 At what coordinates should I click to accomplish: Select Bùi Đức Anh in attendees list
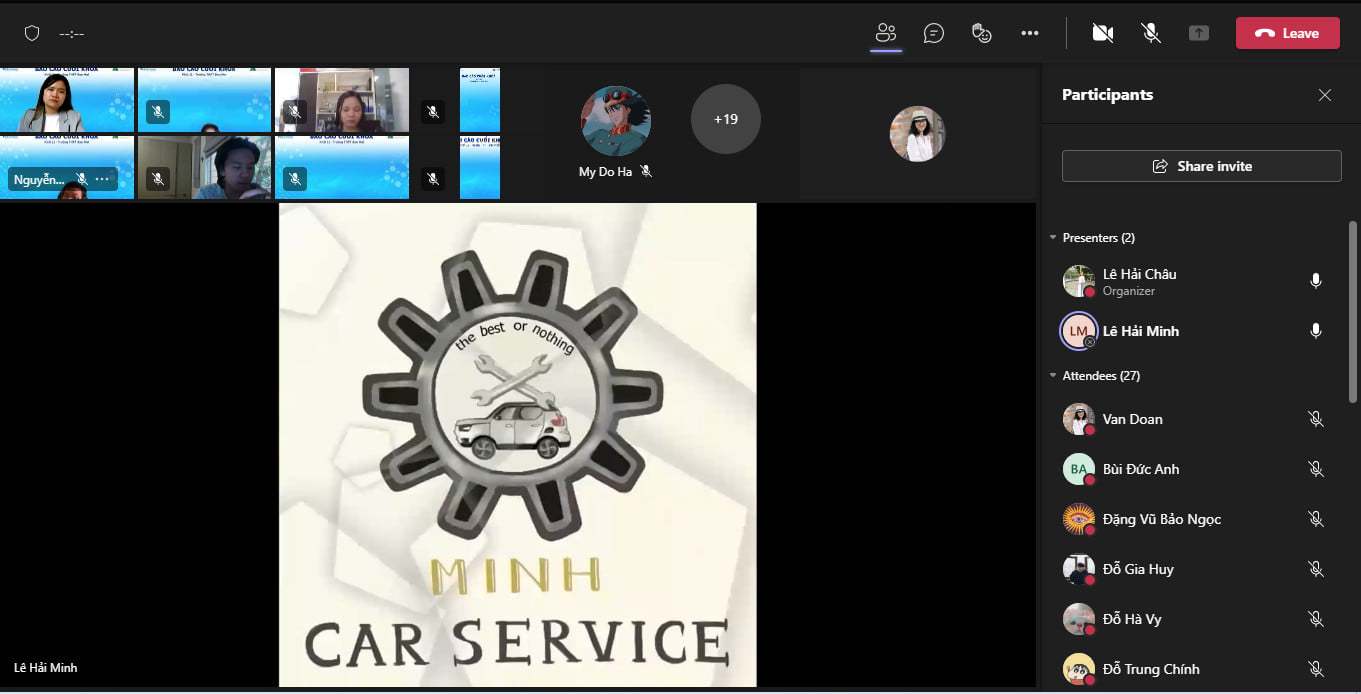tap(1140, 469)
